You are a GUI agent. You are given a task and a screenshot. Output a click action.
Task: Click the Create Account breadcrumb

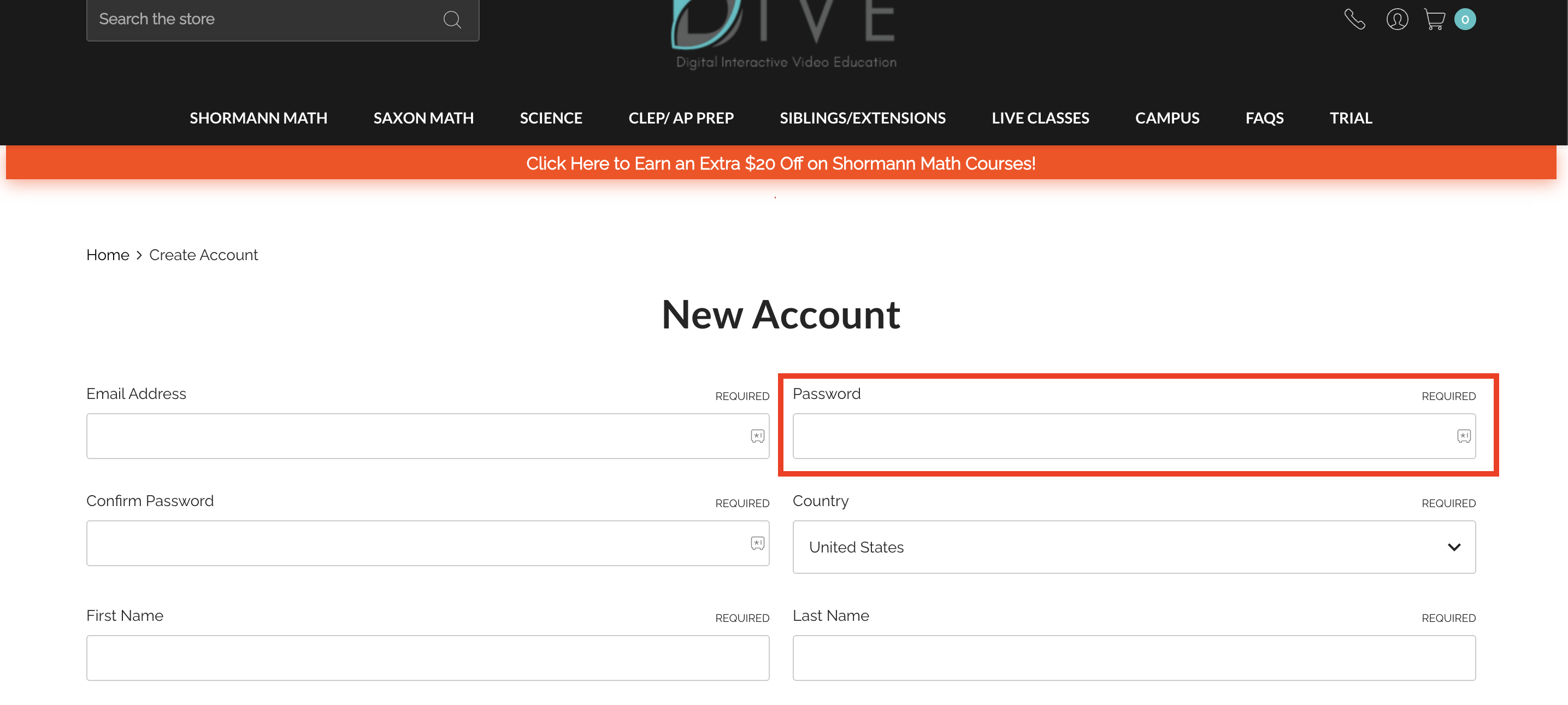[203, 255]
